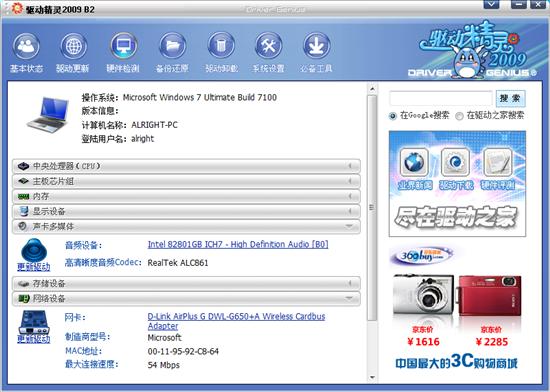The height and width of the screenshot is (392, 550).
Task: Click the scrollbar up arrow
Action: (x=372, y=89)
